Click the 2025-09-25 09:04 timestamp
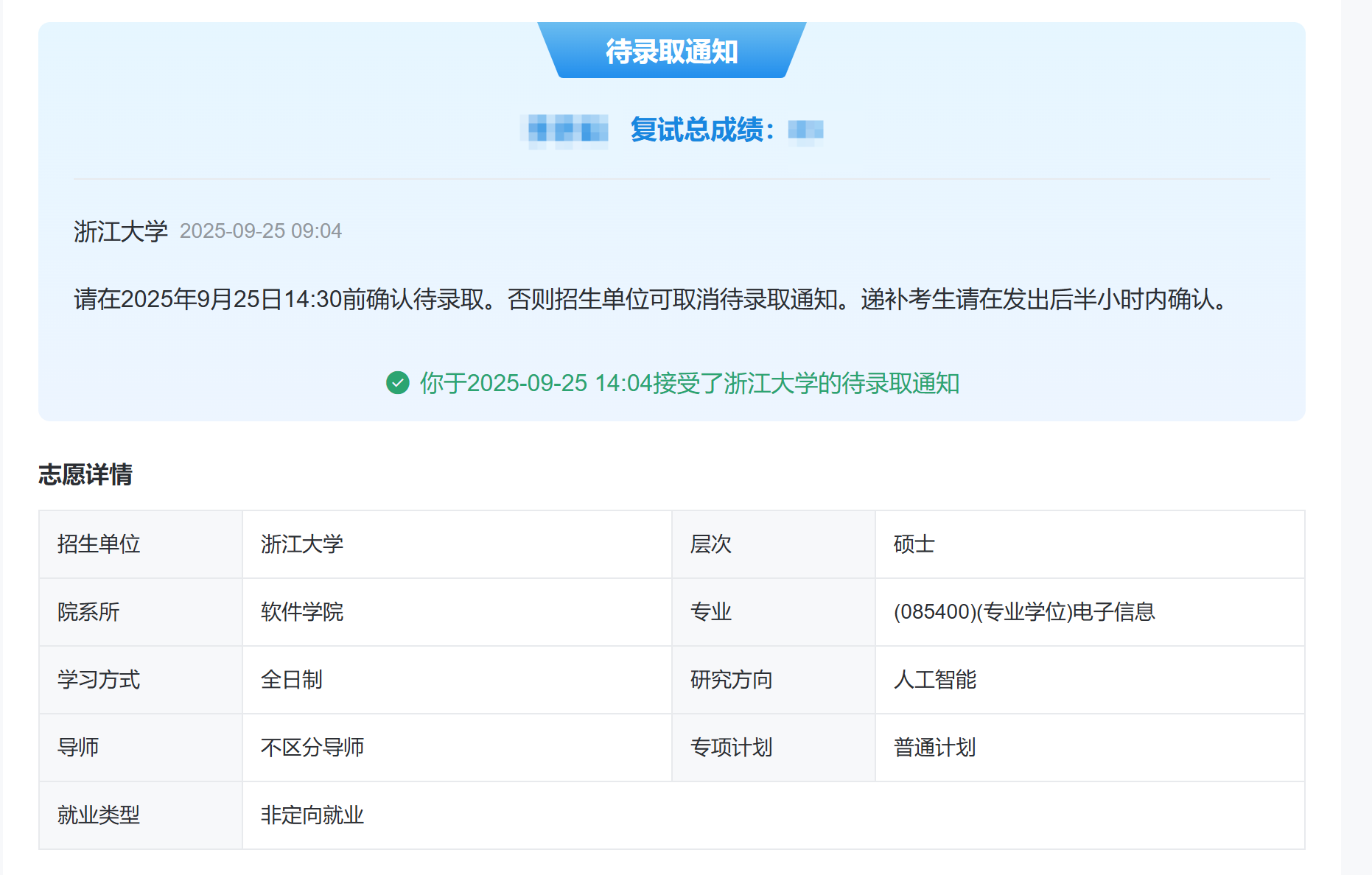This screenshot has width=1372, height=875. (x=260, y=231)
